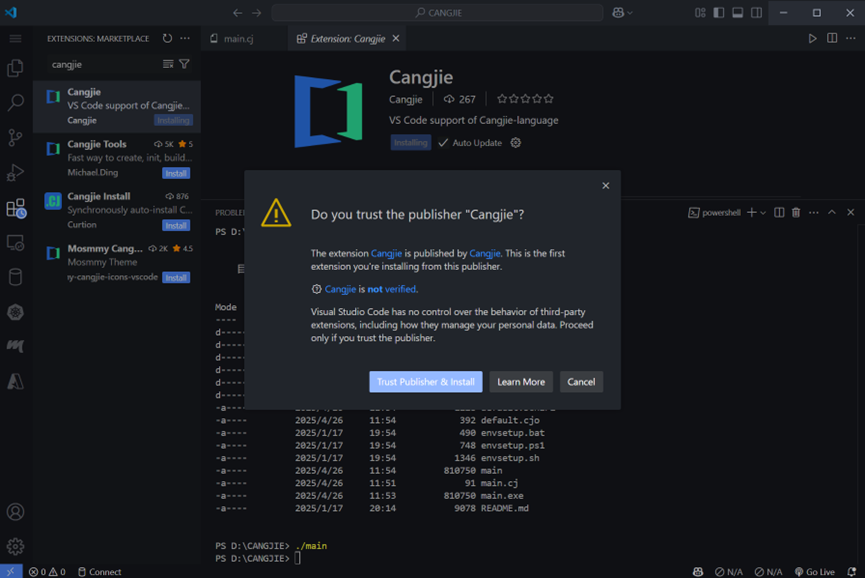
Task: Close the terminal panel
Action: pos(851,212)
